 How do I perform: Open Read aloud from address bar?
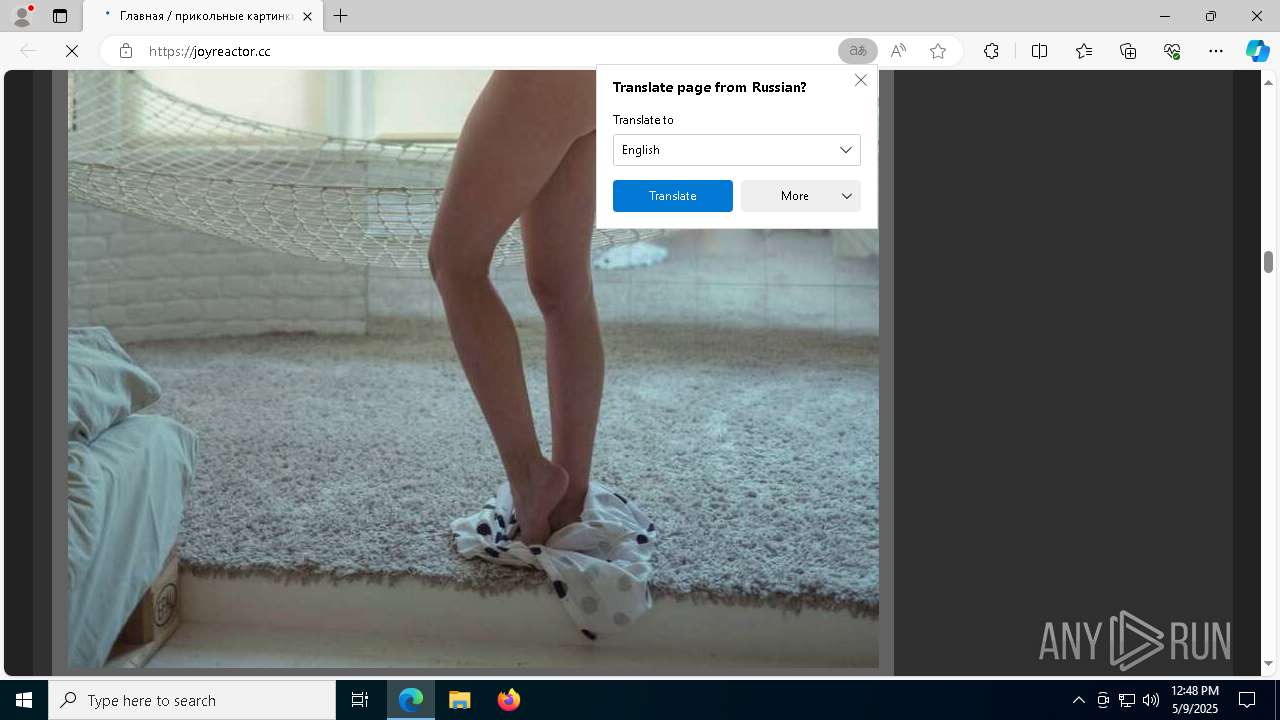click(x=898, y=51)
